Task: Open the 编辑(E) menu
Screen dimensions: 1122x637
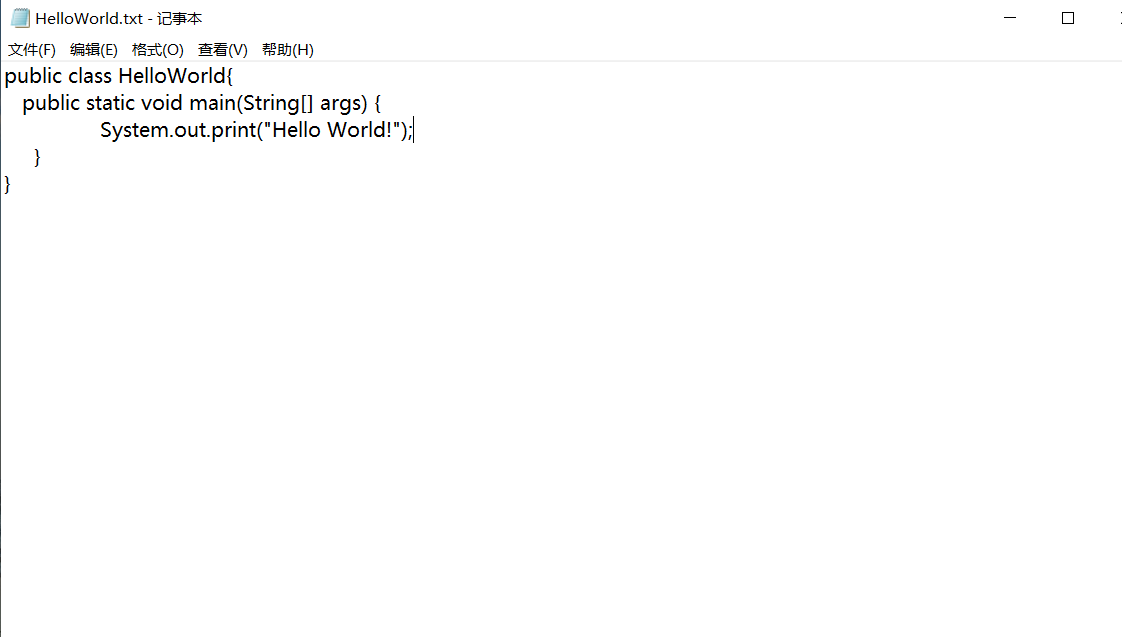Action: tap(94, 49)
